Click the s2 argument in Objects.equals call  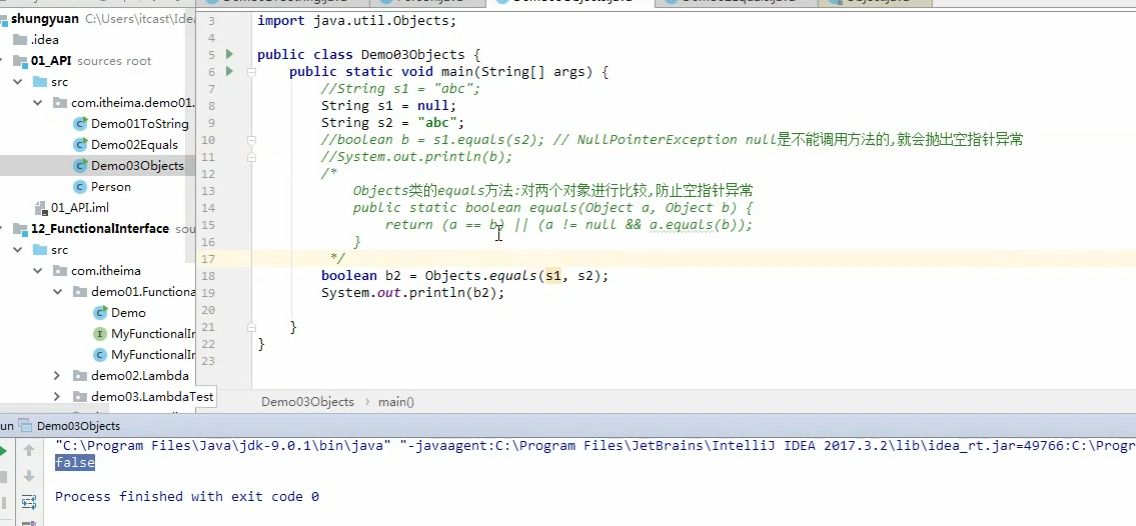click(x=585, y=275)
